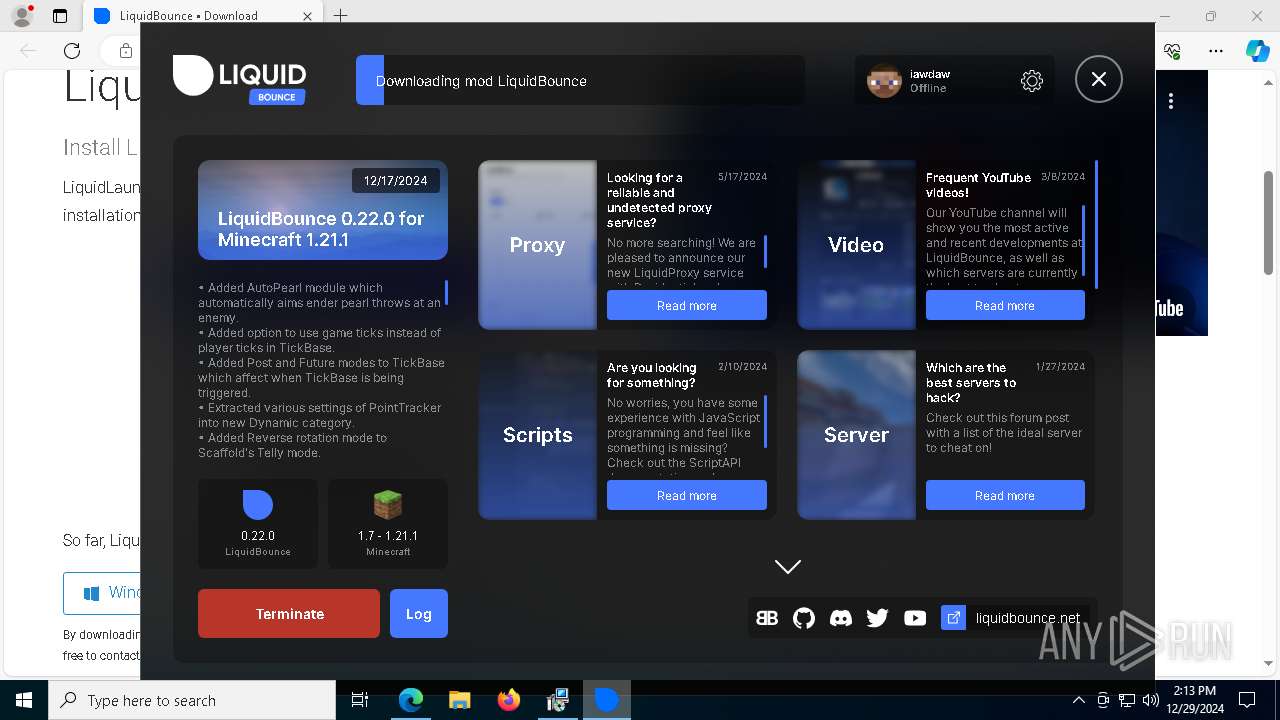The height and width of the screenshot is (720, 1280).
Task: Click the 'Frequent YouTube videos!' headline
Action: point(978,184)
